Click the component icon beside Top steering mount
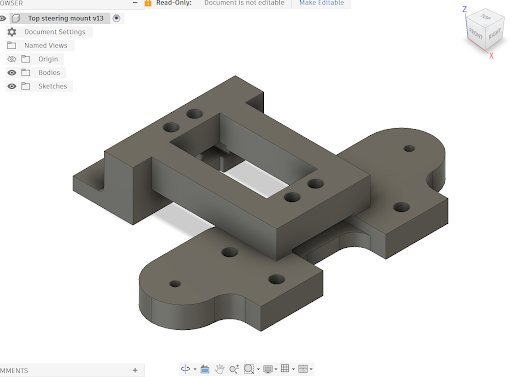512x377 pixels. click(16, 18)
